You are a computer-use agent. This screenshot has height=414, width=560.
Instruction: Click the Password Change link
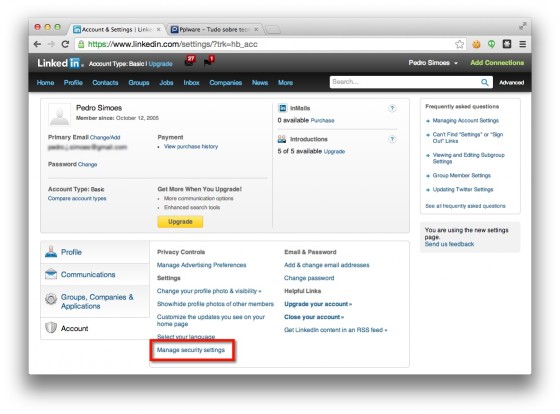click(88, 164)
